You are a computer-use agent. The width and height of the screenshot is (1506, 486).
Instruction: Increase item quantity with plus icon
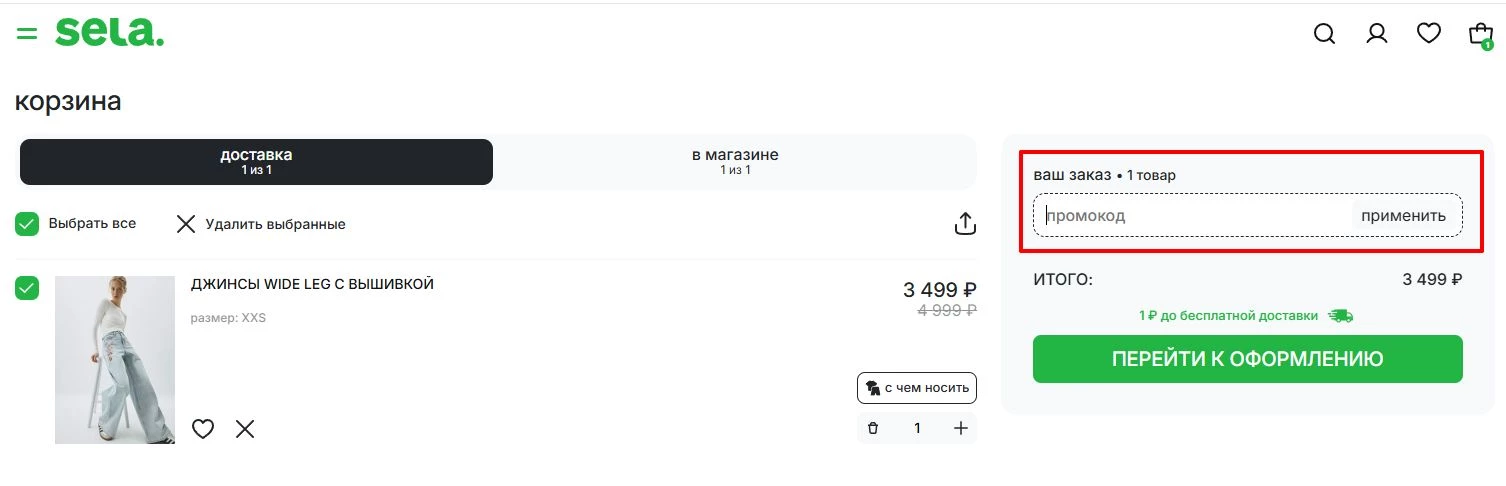point(961,428)
